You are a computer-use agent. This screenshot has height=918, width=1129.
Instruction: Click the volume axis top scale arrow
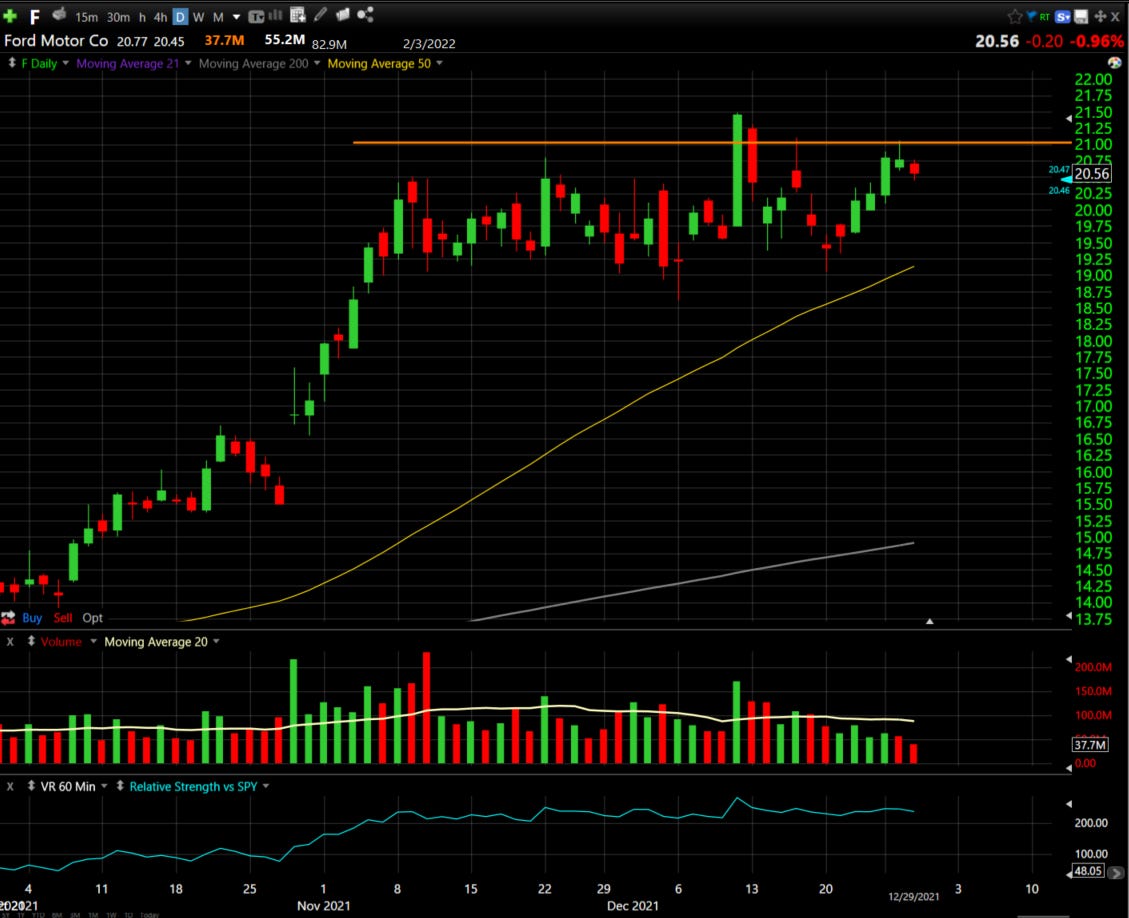click(x=1069, y=659)
